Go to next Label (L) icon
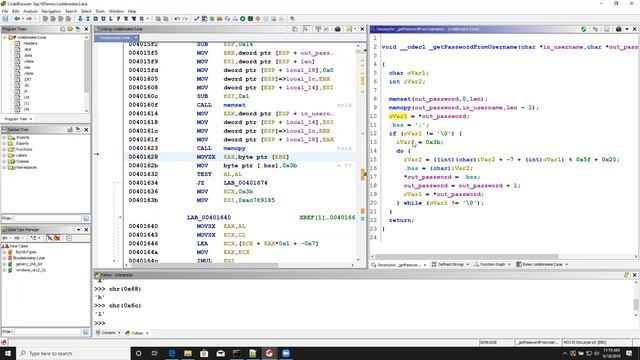This screenshot has width=640, height=360. (111, 19)
